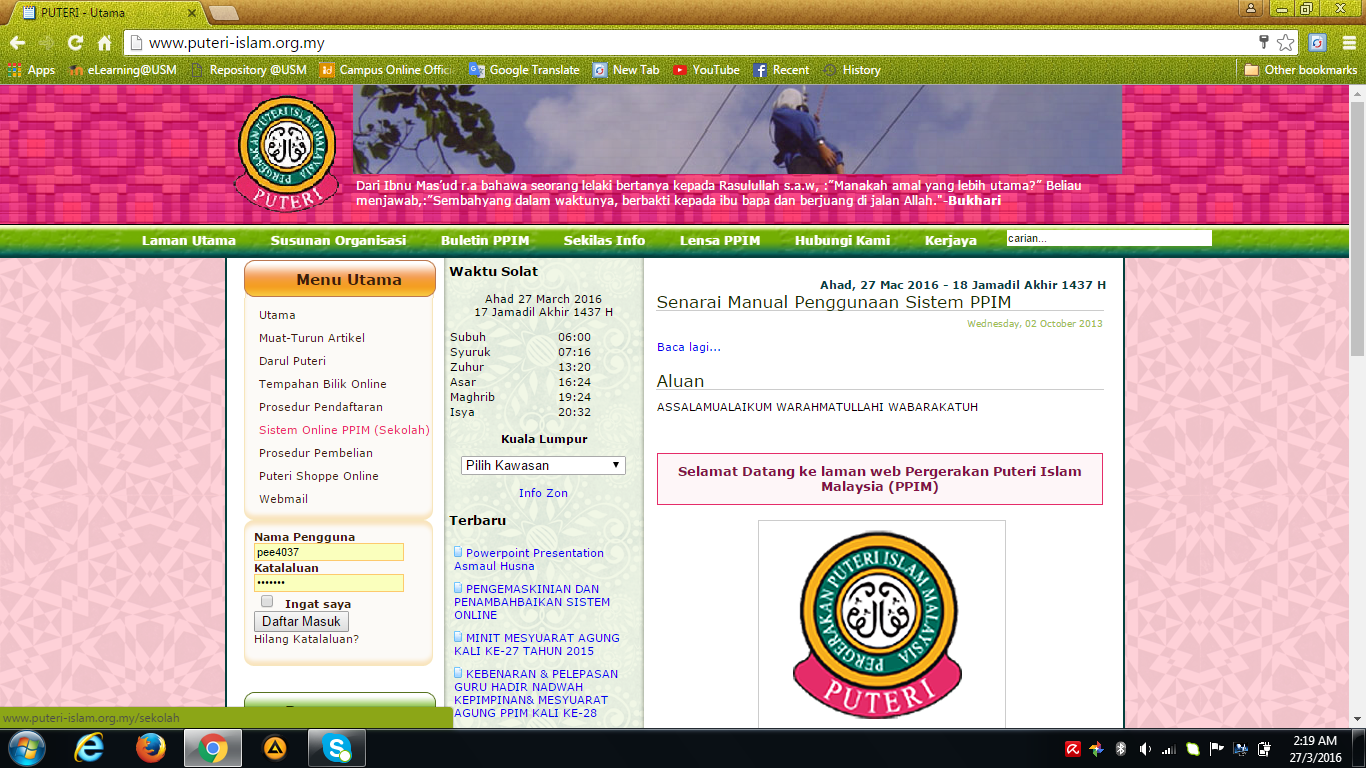Open the Facebook Recent bookmark
The width and height of the screenshot is (1366, 768).
[x=781, y=70]
